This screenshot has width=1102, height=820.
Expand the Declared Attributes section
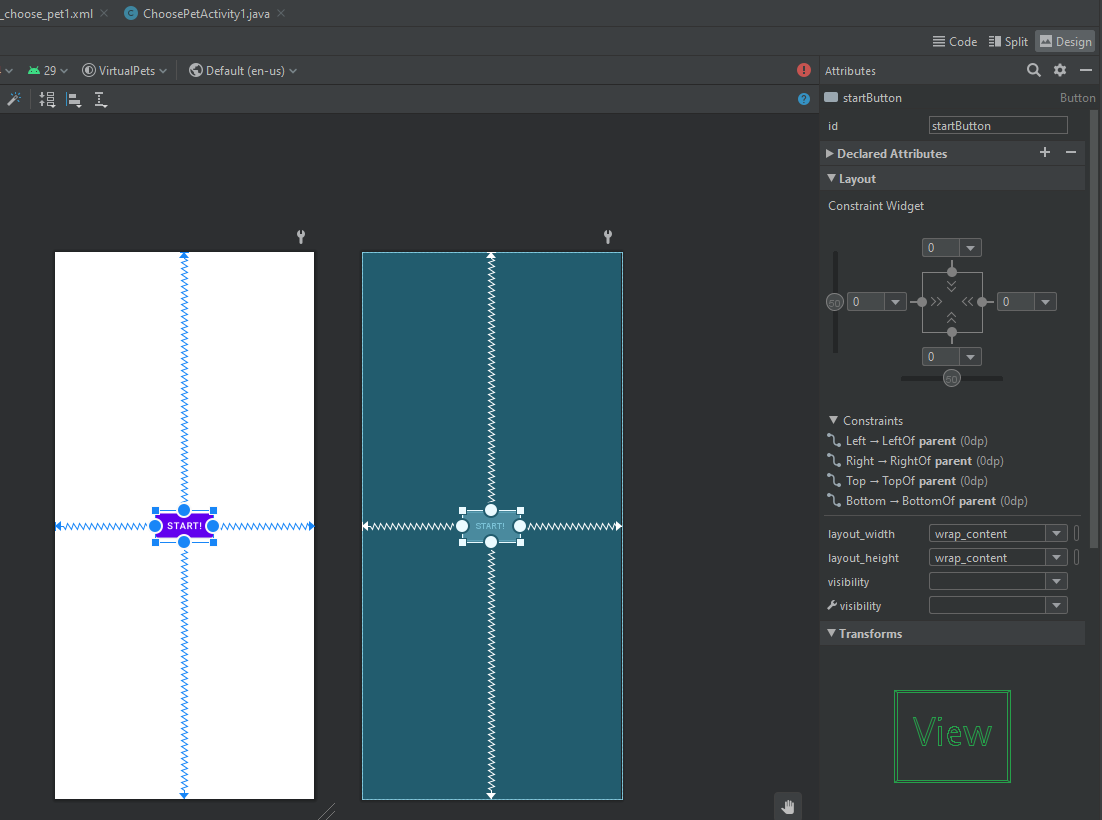830,154
